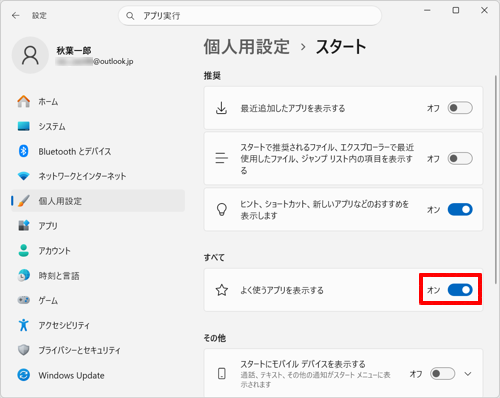
Task: Click the account name 秋葉一郎
Action: 74,50
